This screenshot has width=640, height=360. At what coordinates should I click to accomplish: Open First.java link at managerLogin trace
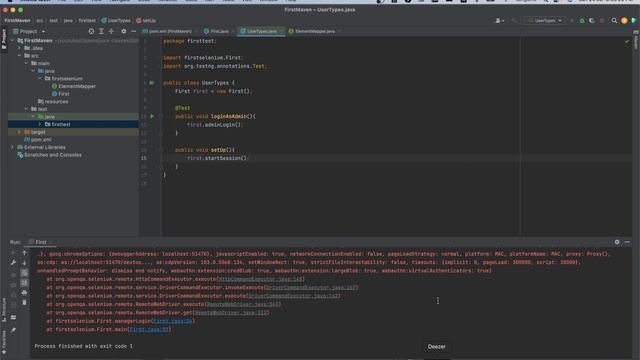[x=173, y=321]
